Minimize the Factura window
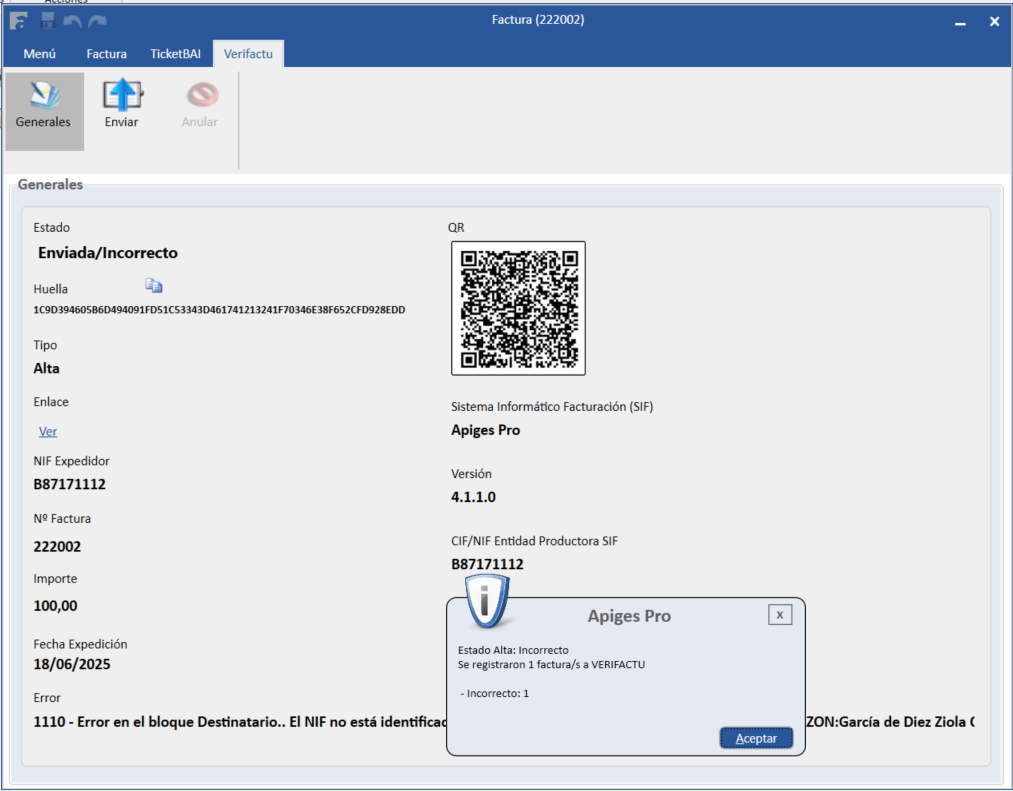Image resolution: width=1013 pixels, height=791 pixels. 960,23
